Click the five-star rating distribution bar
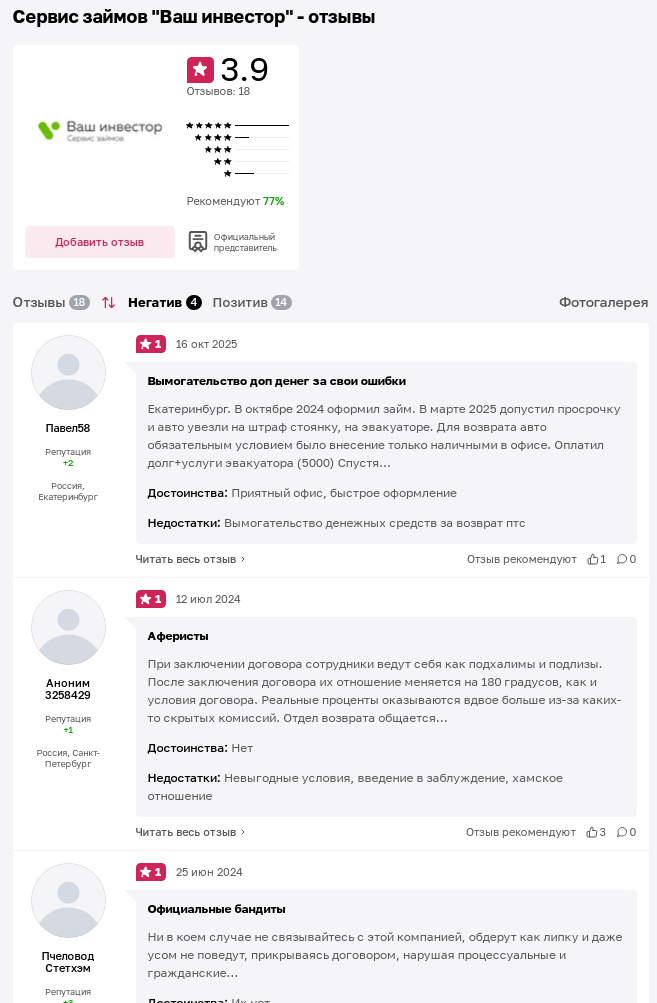 (x=237, y=127)
